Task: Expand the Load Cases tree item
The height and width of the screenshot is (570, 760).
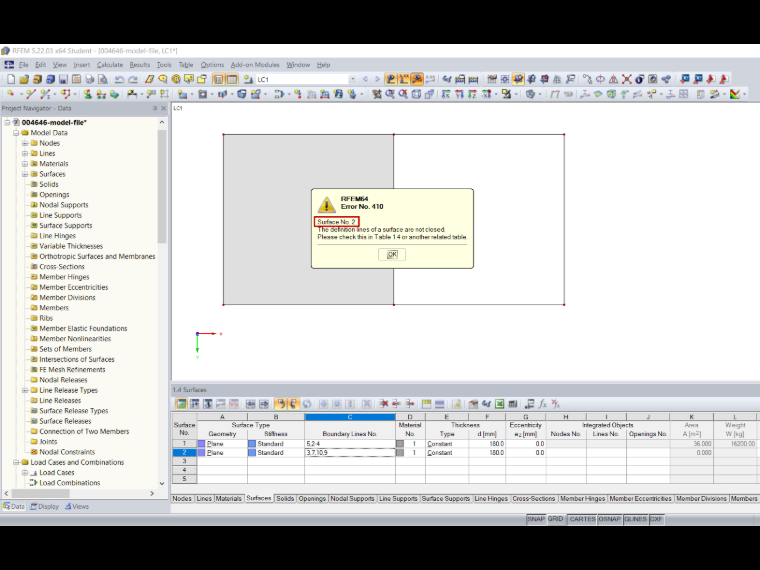Action: [25, 473]
